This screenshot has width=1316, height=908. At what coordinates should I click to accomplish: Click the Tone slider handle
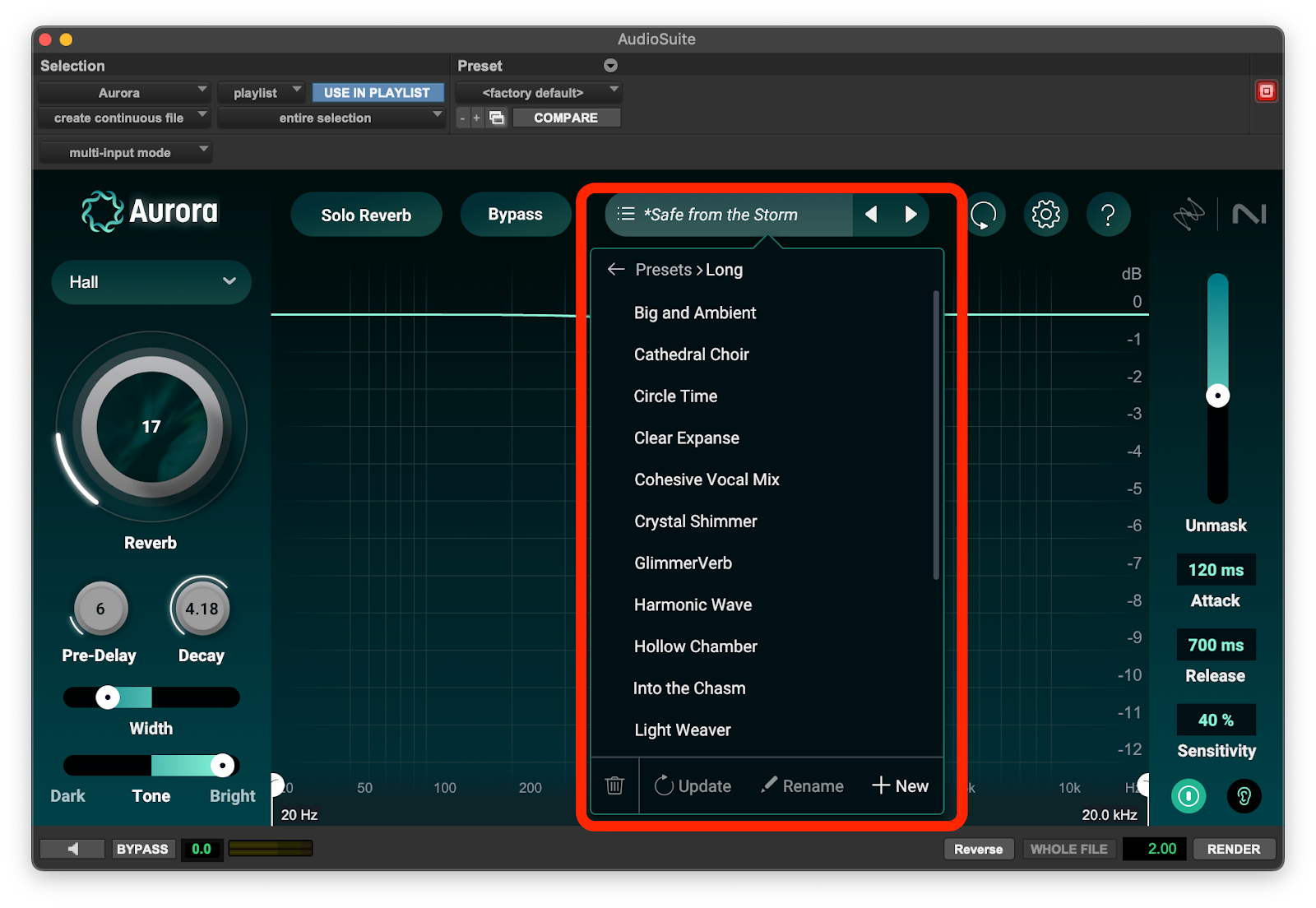(x=222, y=766)
